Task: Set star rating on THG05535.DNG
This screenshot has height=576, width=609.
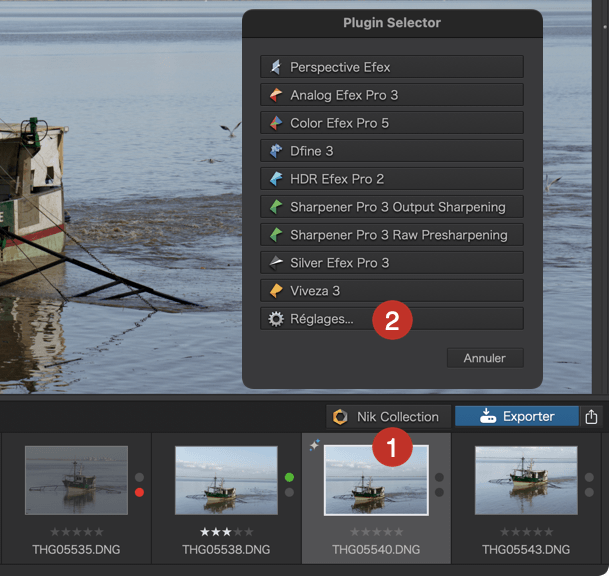Action: pos(77,532)
